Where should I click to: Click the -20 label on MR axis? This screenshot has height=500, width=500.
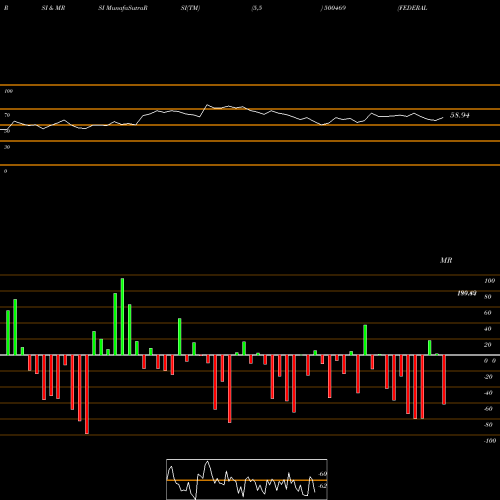(488, 377)
